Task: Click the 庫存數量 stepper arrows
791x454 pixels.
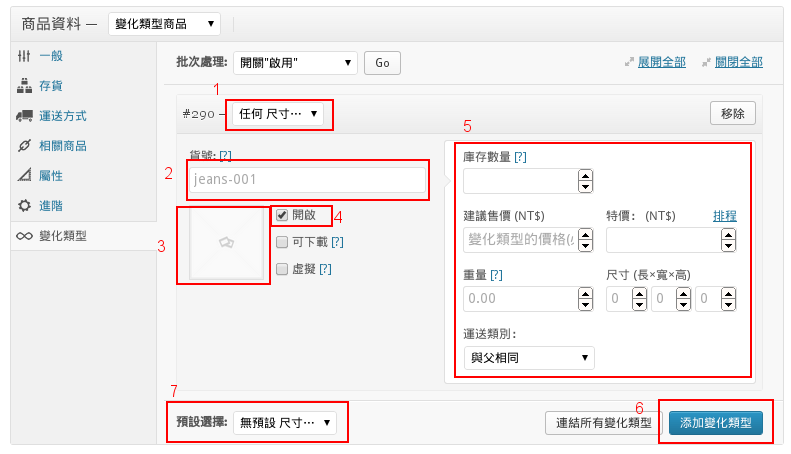Action: pos(586,181)
